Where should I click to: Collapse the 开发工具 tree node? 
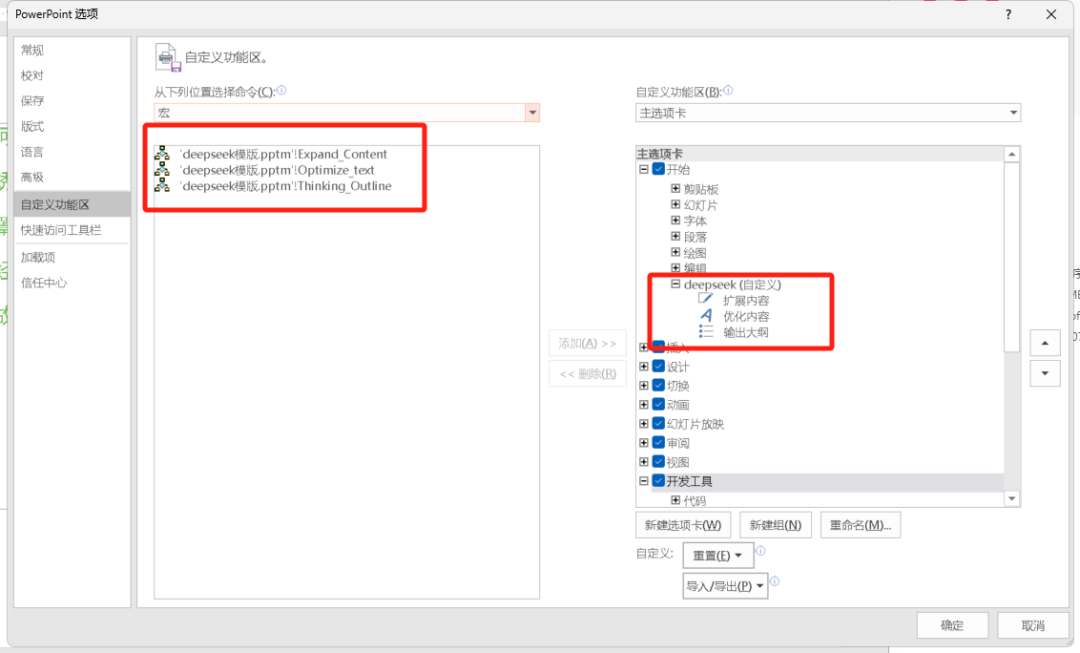pyautogui.click(x=643, y=481)
